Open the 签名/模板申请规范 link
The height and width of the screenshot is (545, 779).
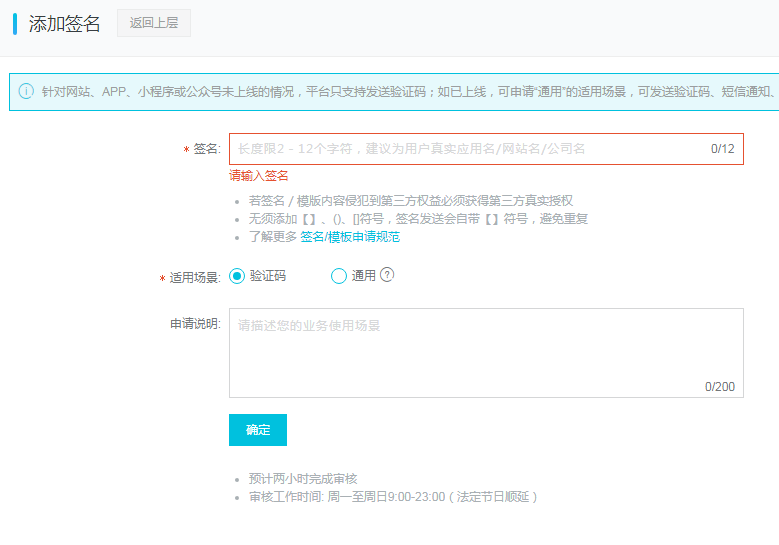(x=350, y=237)
